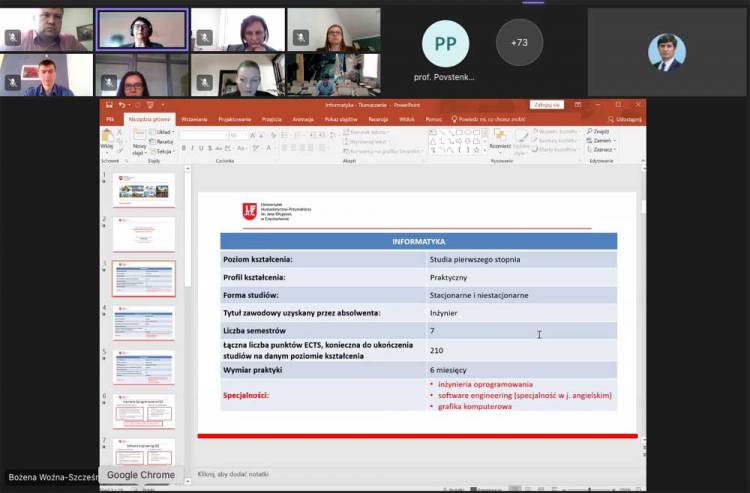The height and width of the screenshot is (493, 750).
Task: Click the Zaloguj się button
Action: point(547,104)
